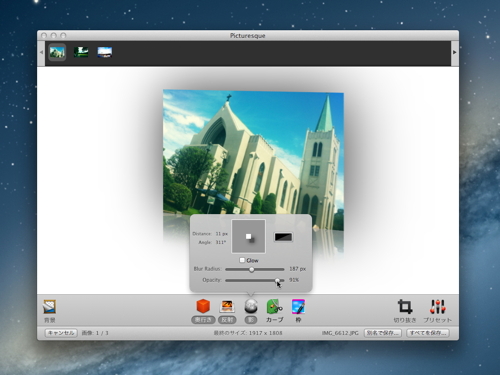Click the Opacity slider knob

(277, 280)
